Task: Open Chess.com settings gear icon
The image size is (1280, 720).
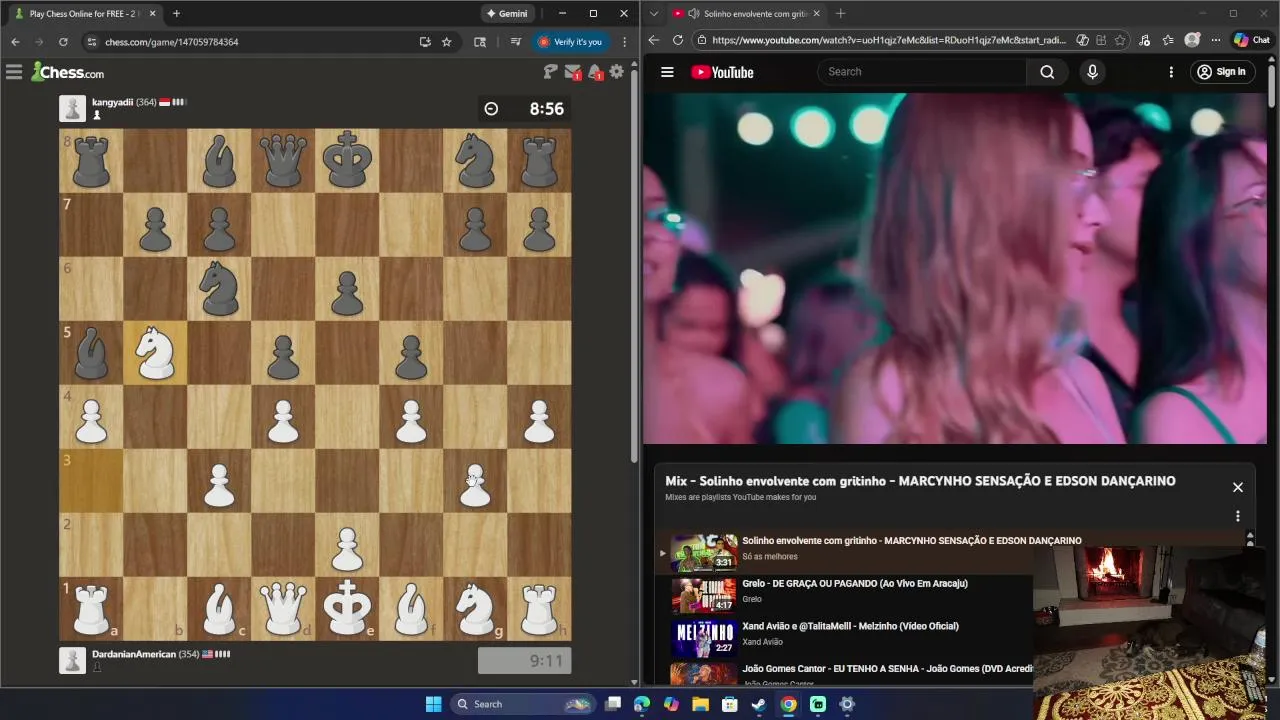Action: (x=617, y=71)
